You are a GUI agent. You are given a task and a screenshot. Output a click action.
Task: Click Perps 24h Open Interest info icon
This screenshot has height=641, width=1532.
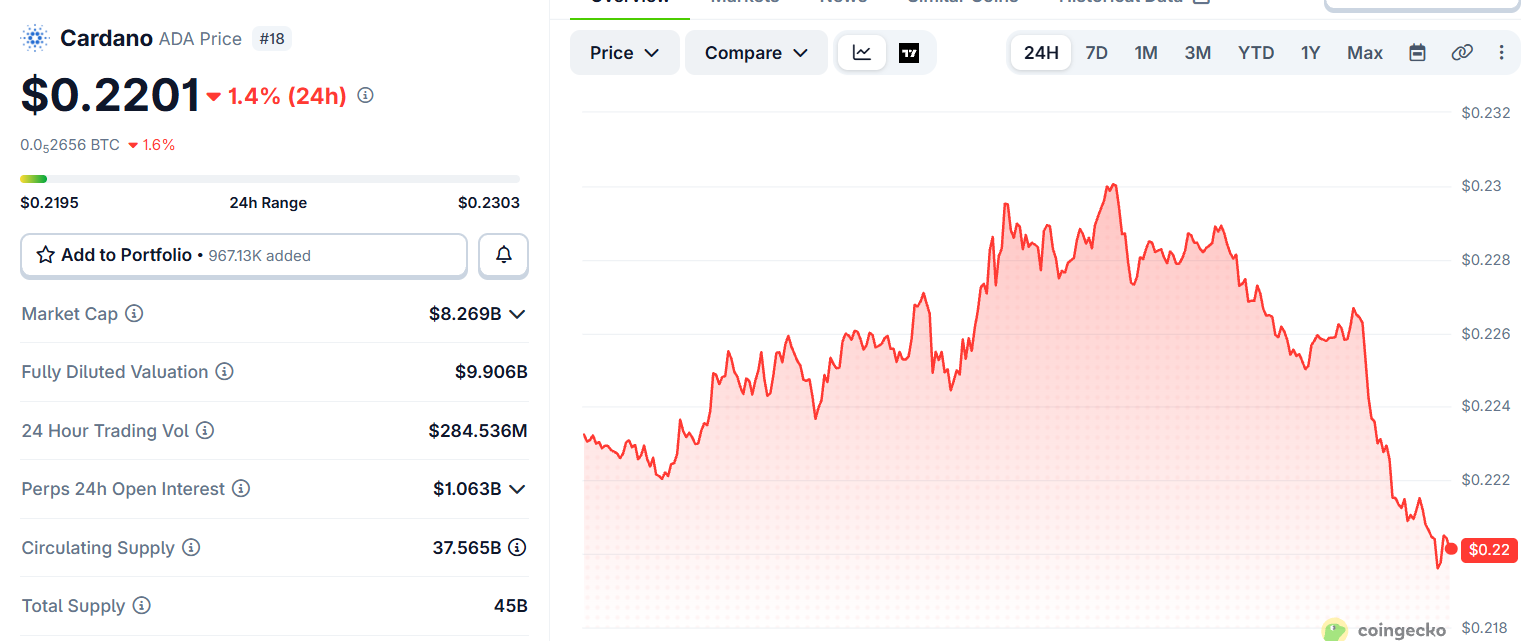tap(241, 489)
